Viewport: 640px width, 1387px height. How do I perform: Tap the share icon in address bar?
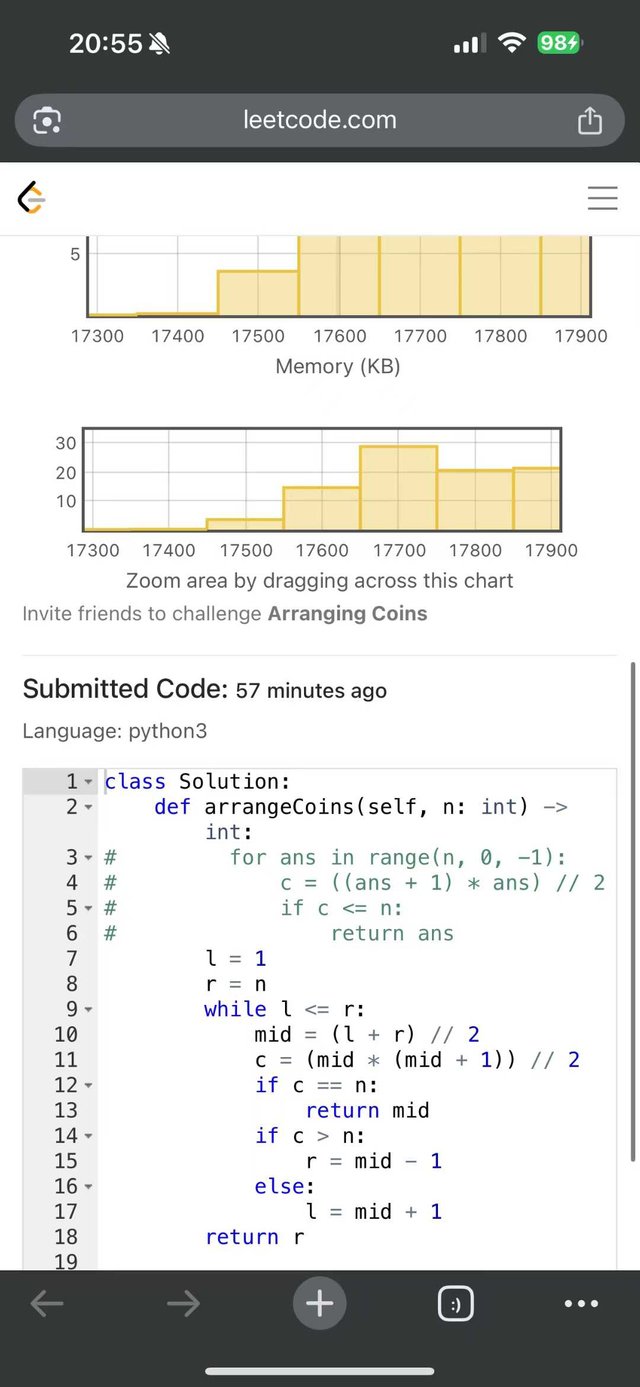pyautogui.click(x=590, y=120)
